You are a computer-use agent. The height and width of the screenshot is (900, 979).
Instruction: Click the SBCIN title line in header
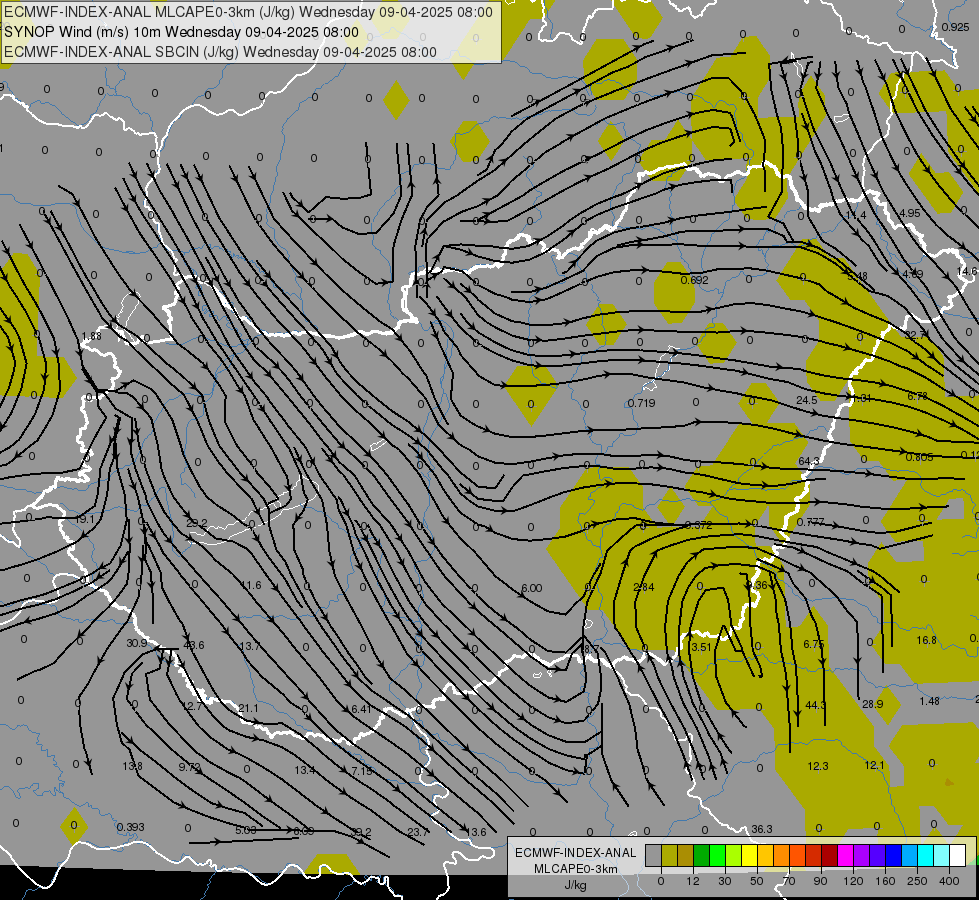coord(220,52)
